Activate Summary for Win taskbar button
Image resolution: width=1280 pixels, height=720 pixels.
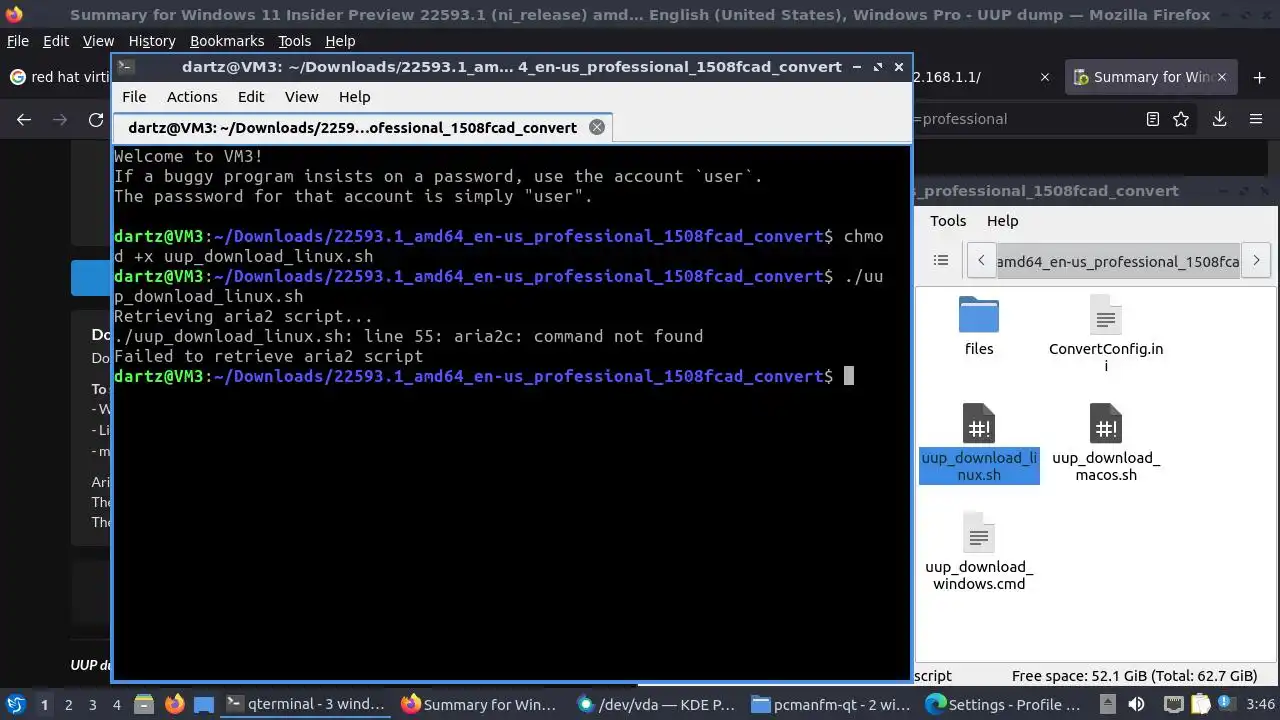[x=479, y=704]
